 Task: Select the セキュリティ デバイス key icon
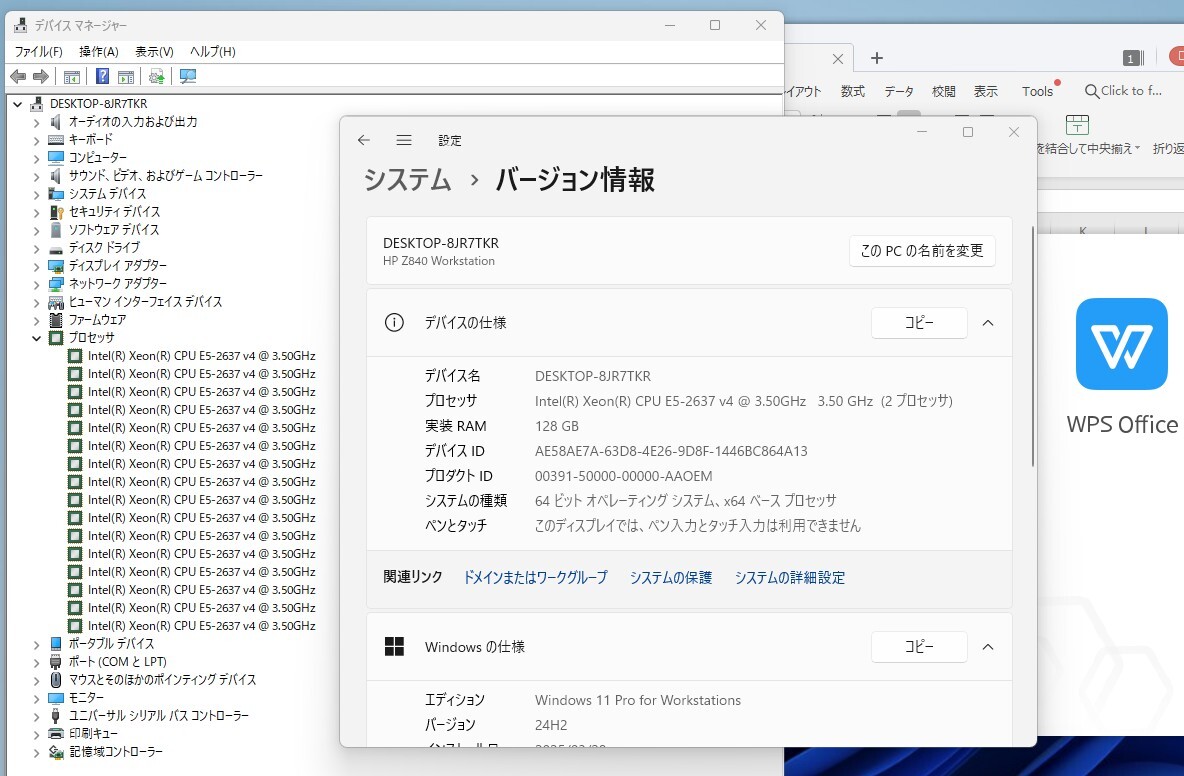point(56,212)
